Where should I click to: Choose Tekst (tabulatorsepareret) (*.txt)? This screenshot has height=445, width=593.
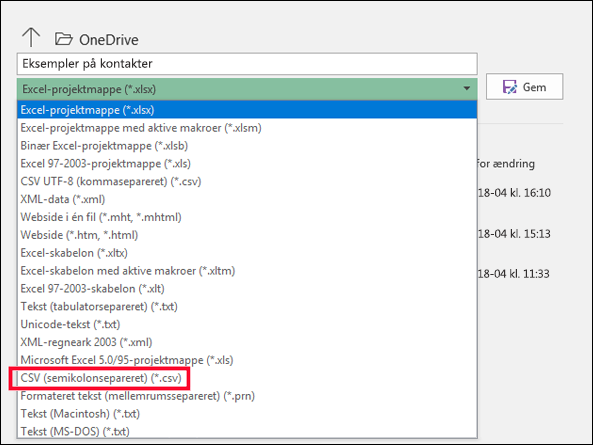point(247,307)
